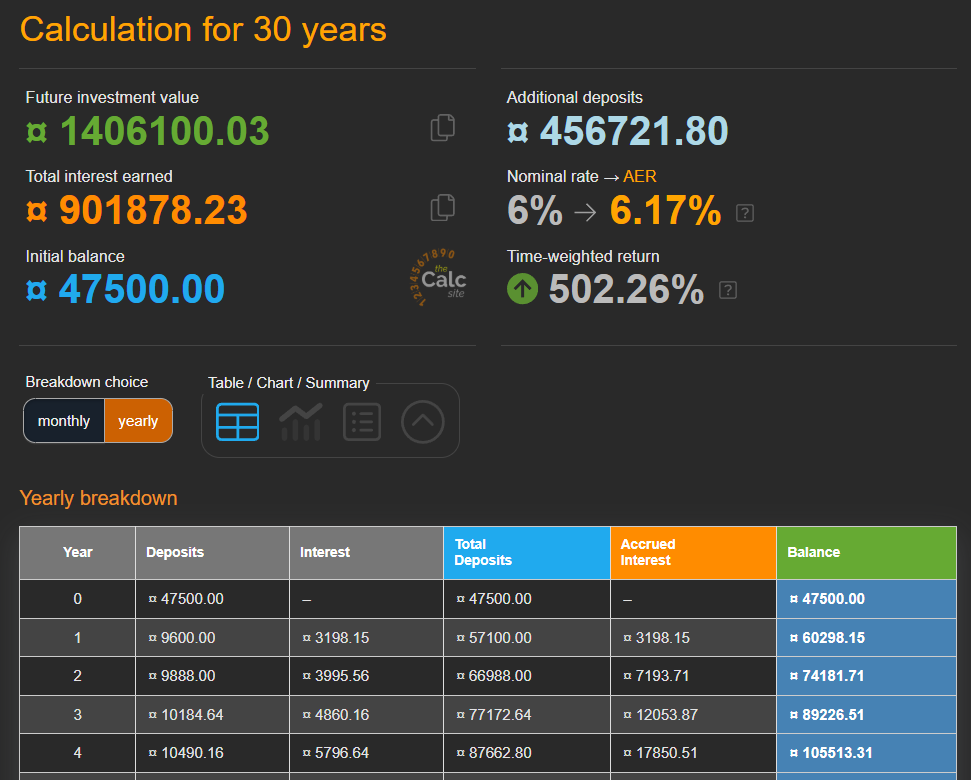Click the Year 0 balance cell
Screen dimensions: 971x780
pyautogui.click(x=866, y=598)
